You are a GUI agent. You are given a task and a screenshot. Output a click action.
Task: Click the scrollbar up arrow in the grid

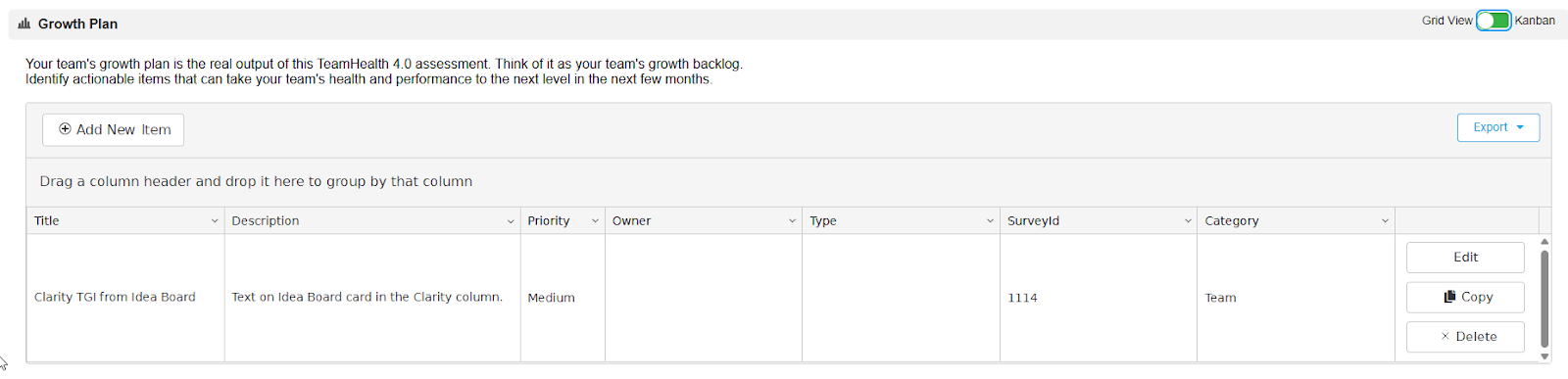coord(1544,241)
